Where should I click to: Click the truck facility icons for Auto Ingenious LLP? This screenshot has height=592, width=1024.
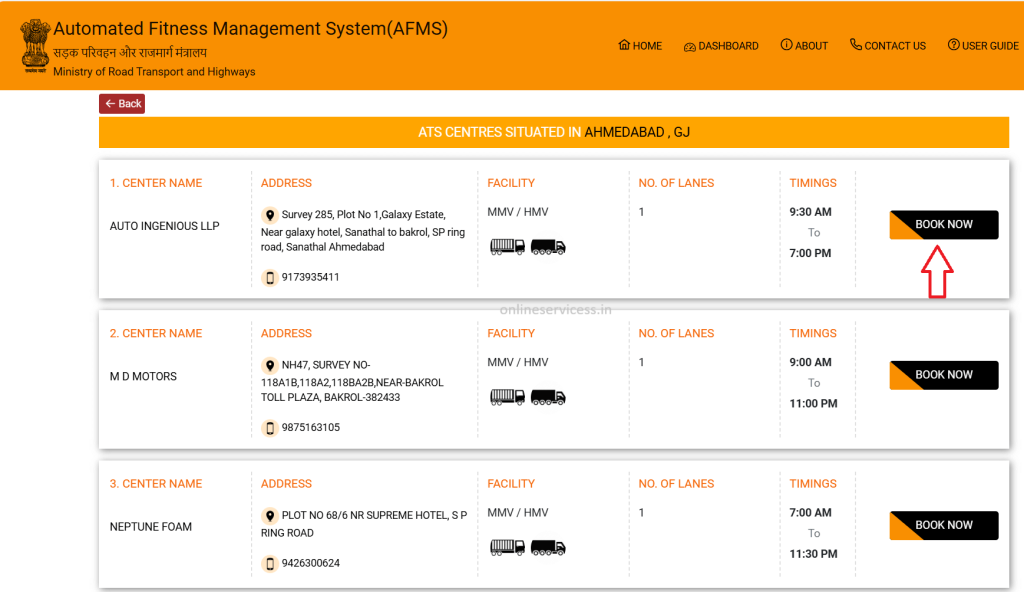point(527,246)
